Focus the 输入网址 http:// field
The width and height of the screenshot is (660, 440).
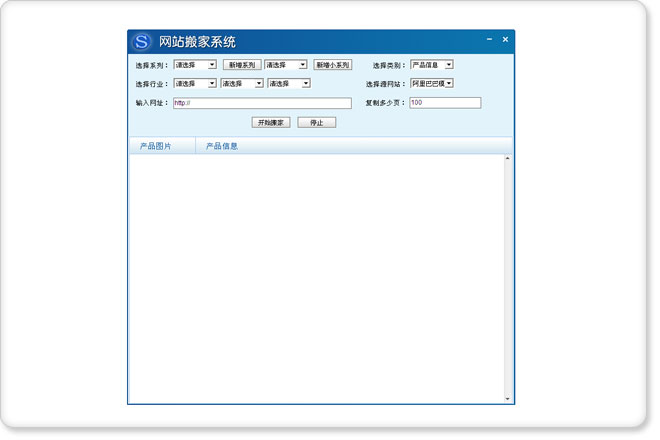pyautogui.click(x=261, y=103)
